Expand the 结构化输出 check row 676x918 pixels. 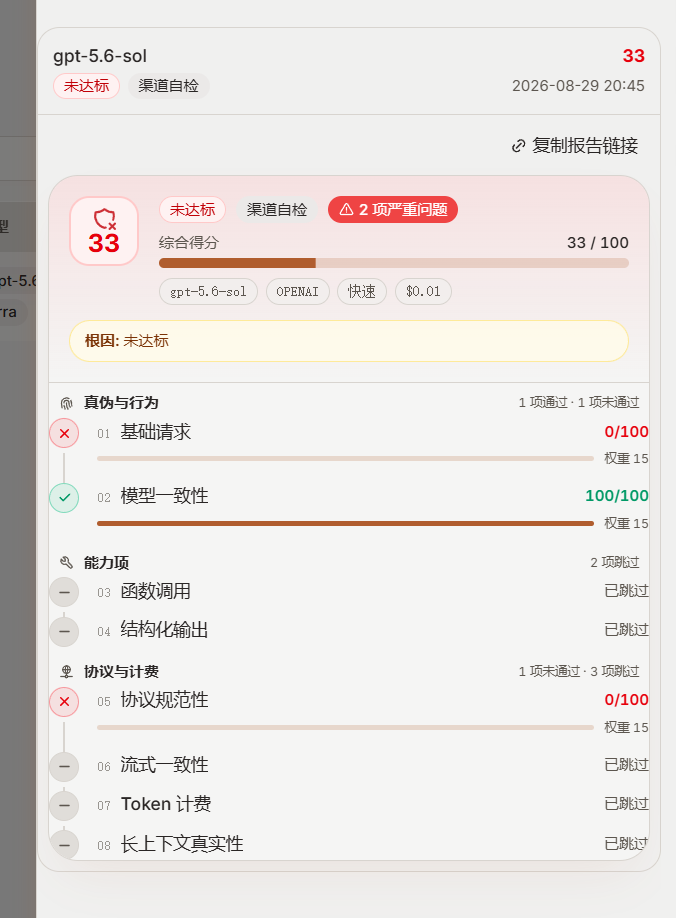coord(349,631)
